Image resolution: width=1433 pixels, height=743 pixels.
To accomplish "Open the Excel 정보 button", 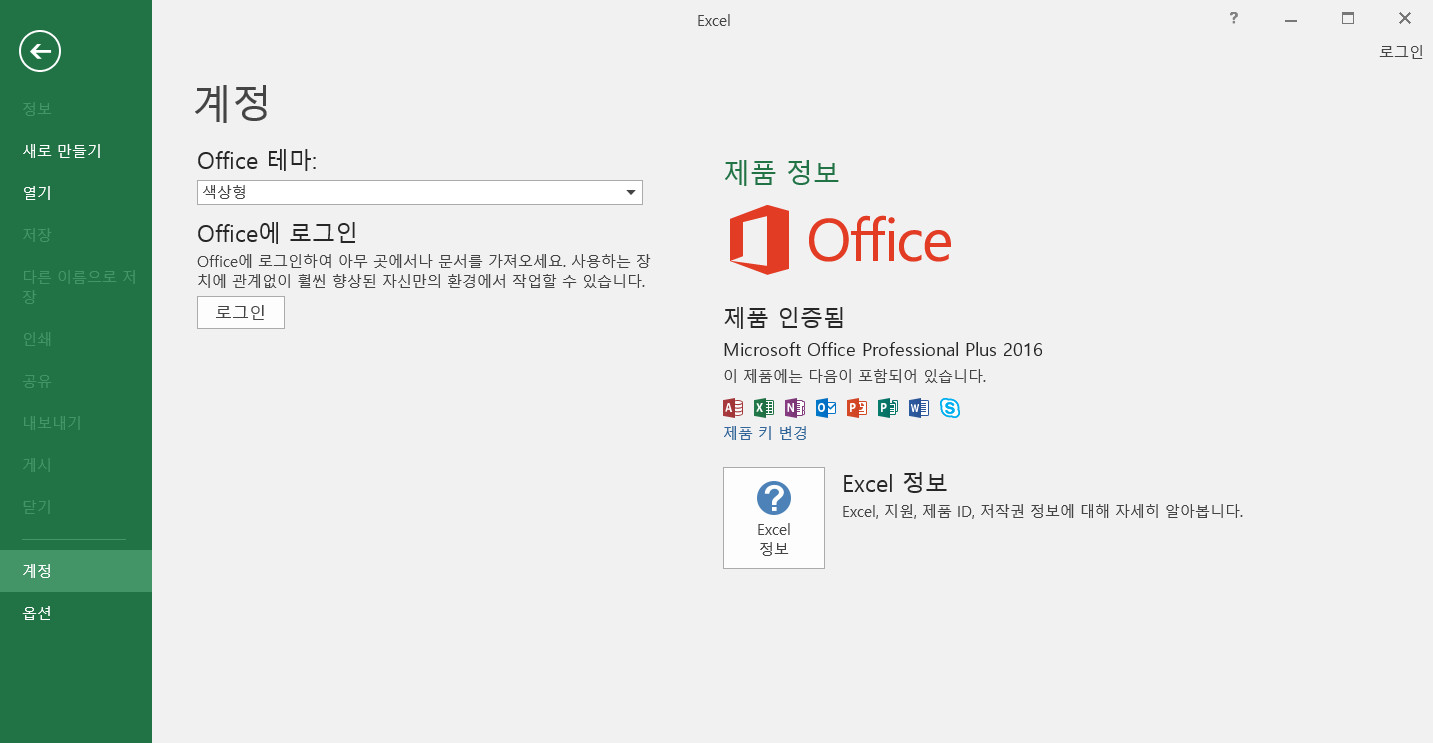I will point(774,518).
